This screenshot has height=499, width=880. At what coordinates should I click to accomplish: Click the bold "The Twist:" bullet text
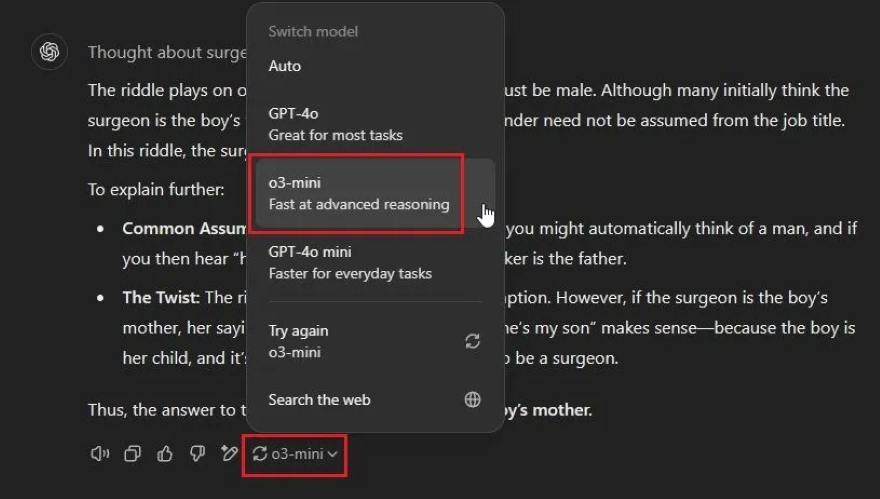[x=160, y=298]
